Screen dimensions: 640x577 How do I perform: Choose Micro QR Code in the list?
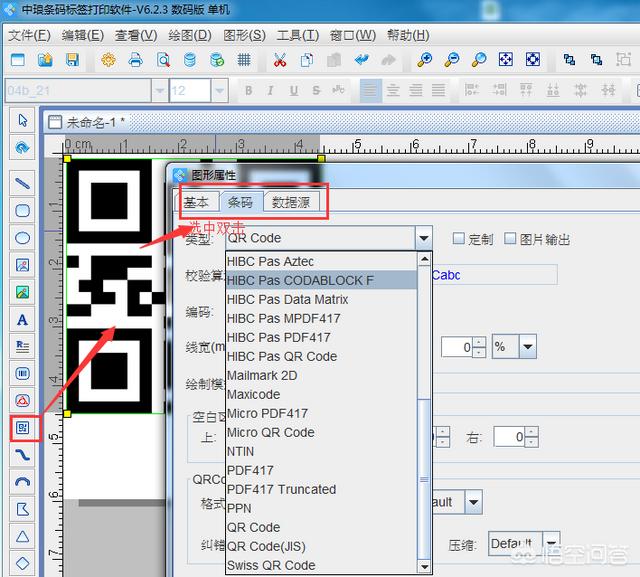click(270, 432)
